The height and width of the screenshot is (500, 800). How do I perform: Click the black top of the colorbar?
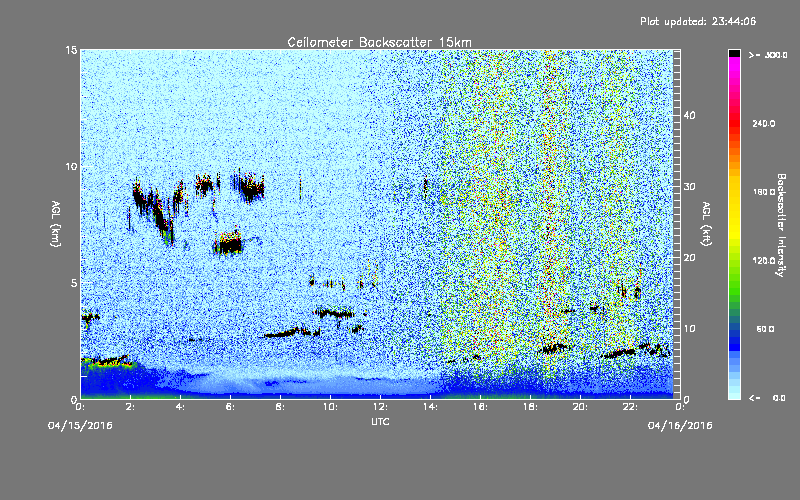click(x=734, y=53)
